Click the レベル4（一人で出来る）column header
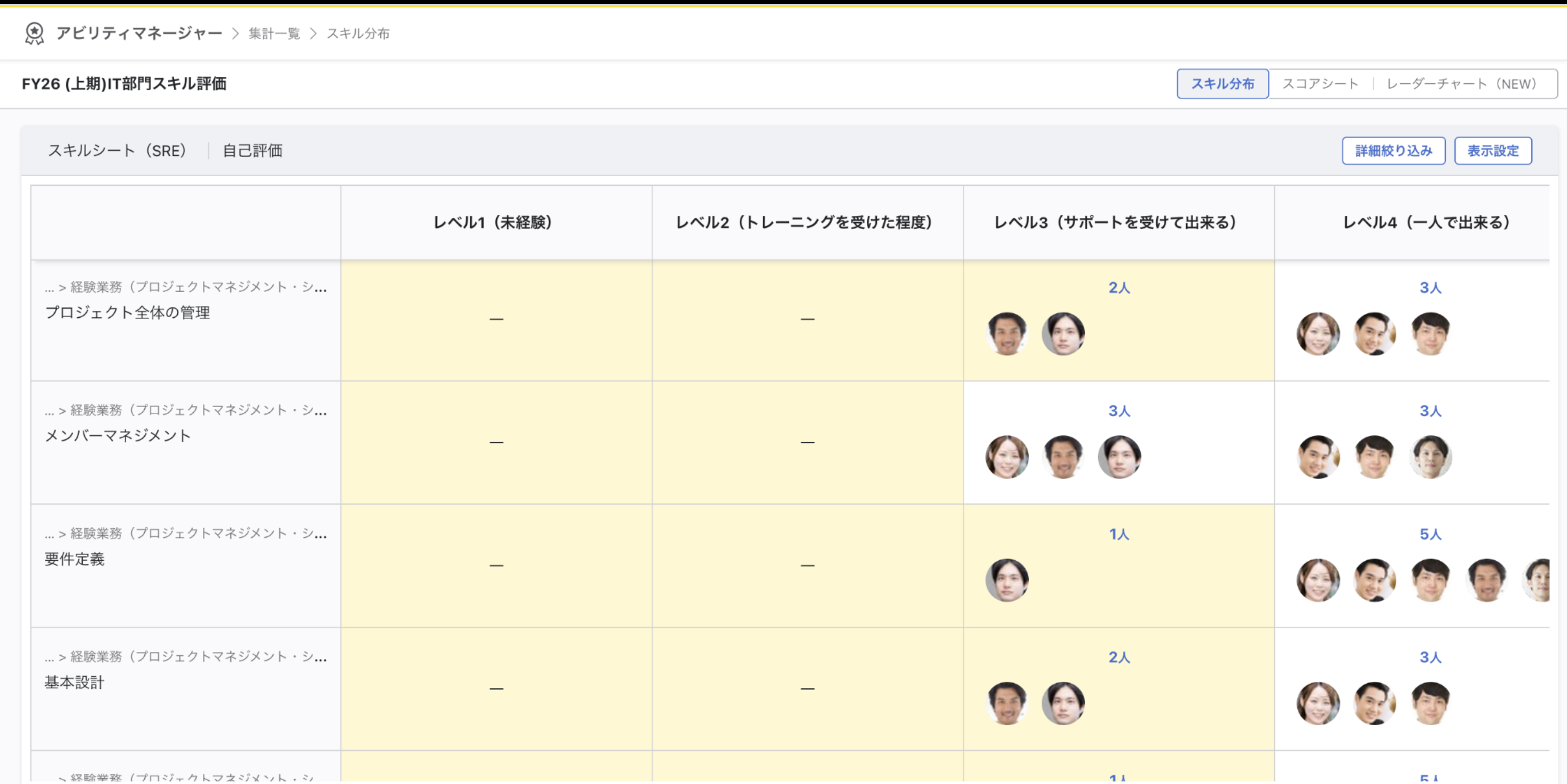The image size is (1567, 784). coord(1425,223)
